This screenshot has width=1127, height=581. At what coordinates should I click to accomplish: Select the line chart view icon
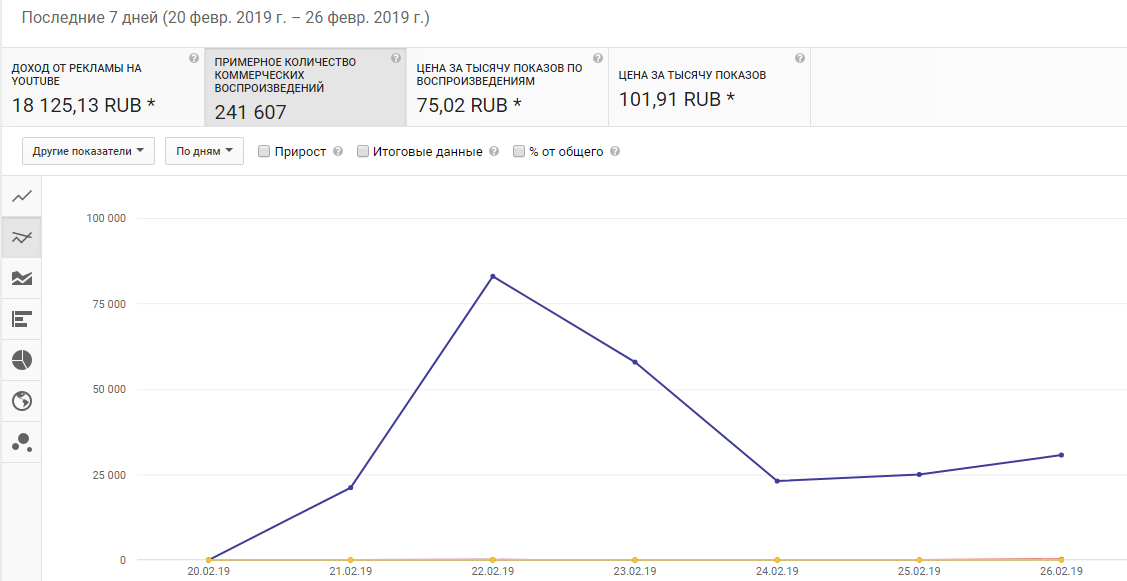click(22, 196)
